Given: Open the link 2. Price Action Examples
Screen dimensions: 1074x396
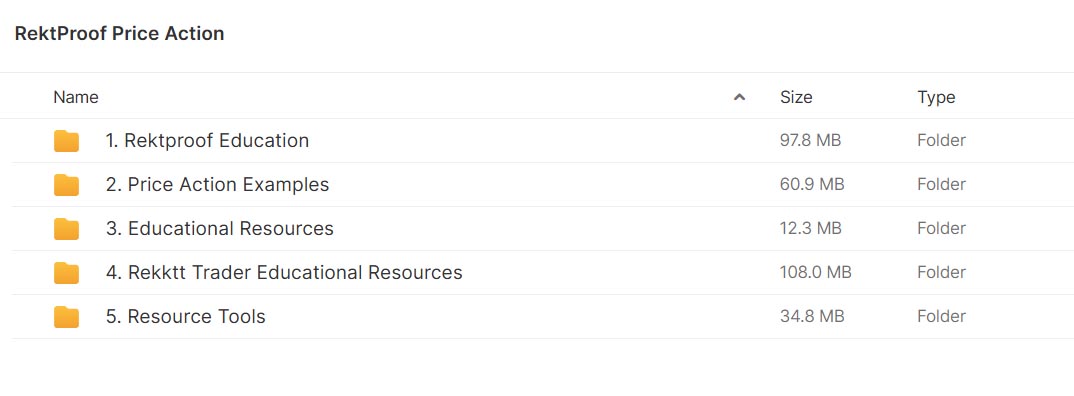Looking at the screenshot, I should point(217,184).
